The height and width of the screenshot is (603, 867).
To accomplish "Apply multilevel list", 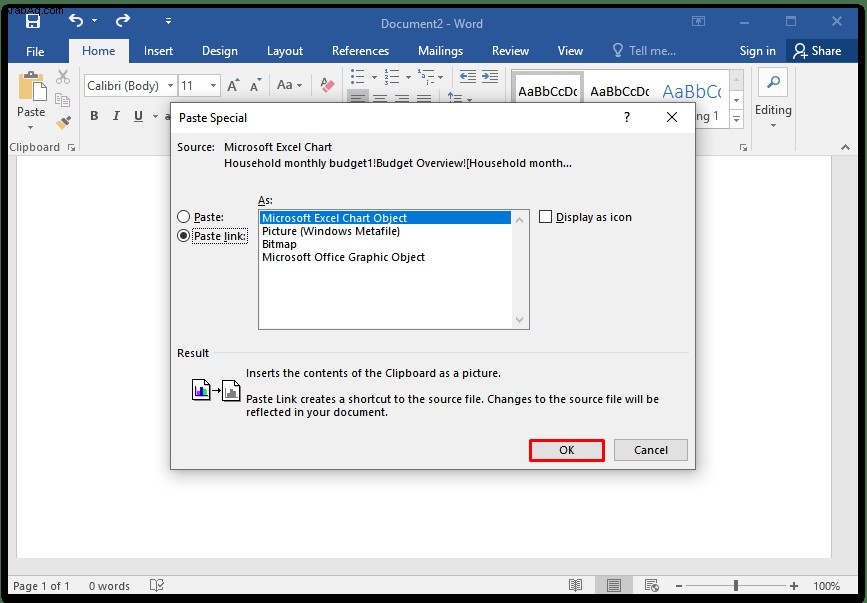I will [x=425, y=77].
